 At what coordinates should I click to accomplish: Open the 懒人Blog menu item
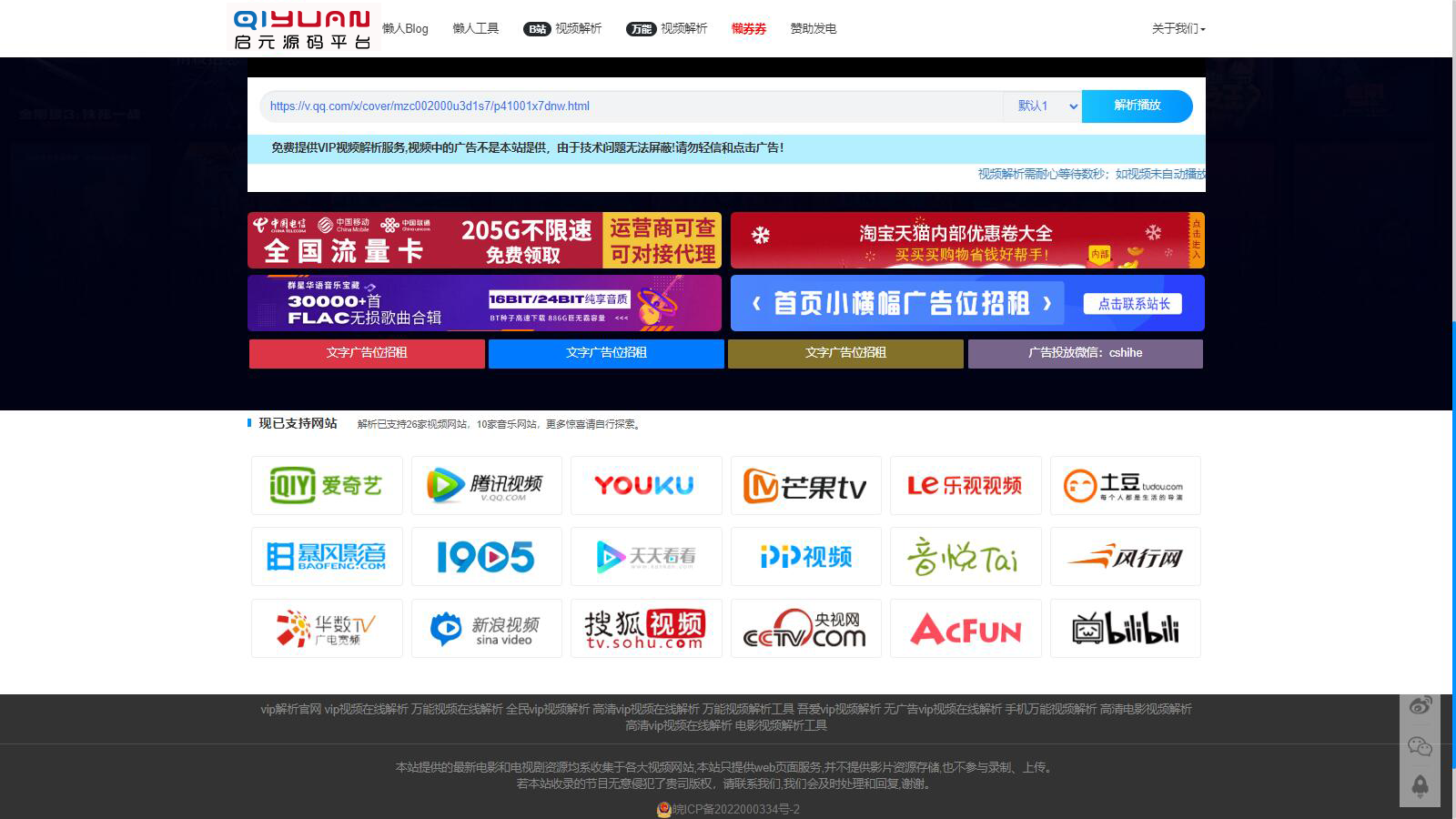tap(405, 29)
